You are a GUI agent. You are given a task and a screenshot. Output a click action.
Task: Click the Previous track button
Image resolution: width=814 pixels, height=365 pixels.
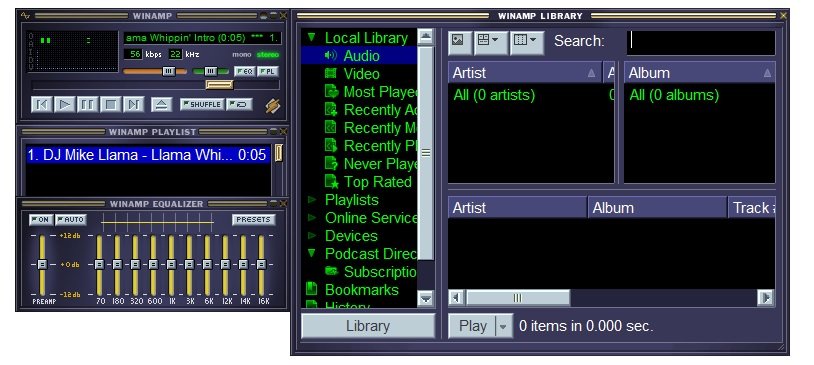point(42,105)
